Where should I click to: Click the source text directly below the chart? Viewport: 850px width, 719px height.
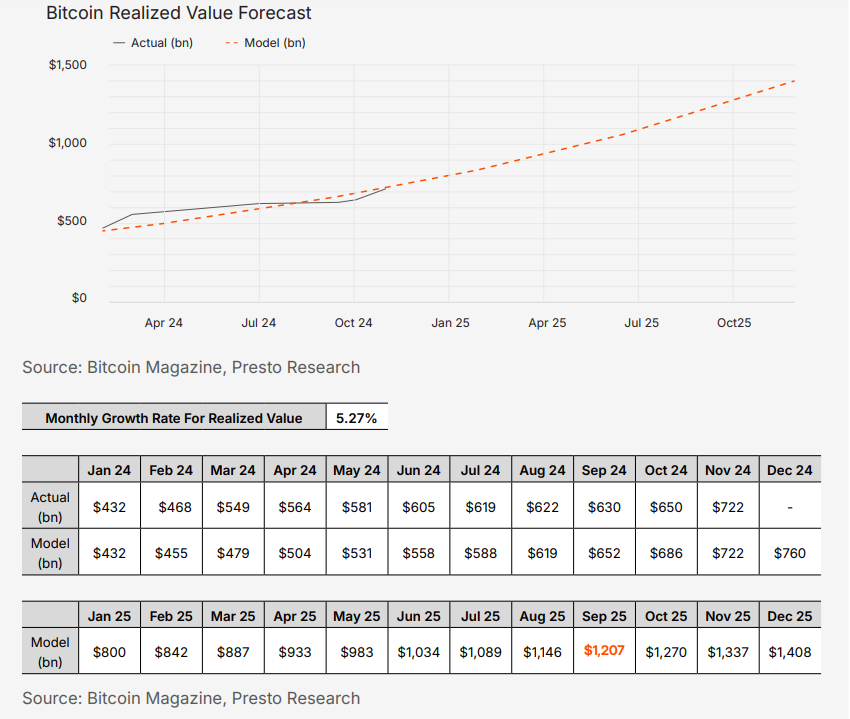click(191, 367)
